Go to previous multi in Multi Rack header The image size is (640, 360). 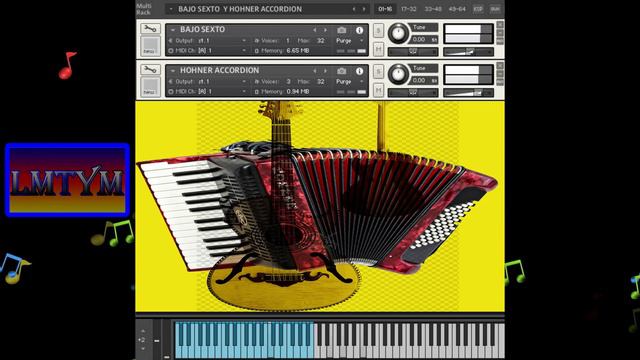coord(354,9)
